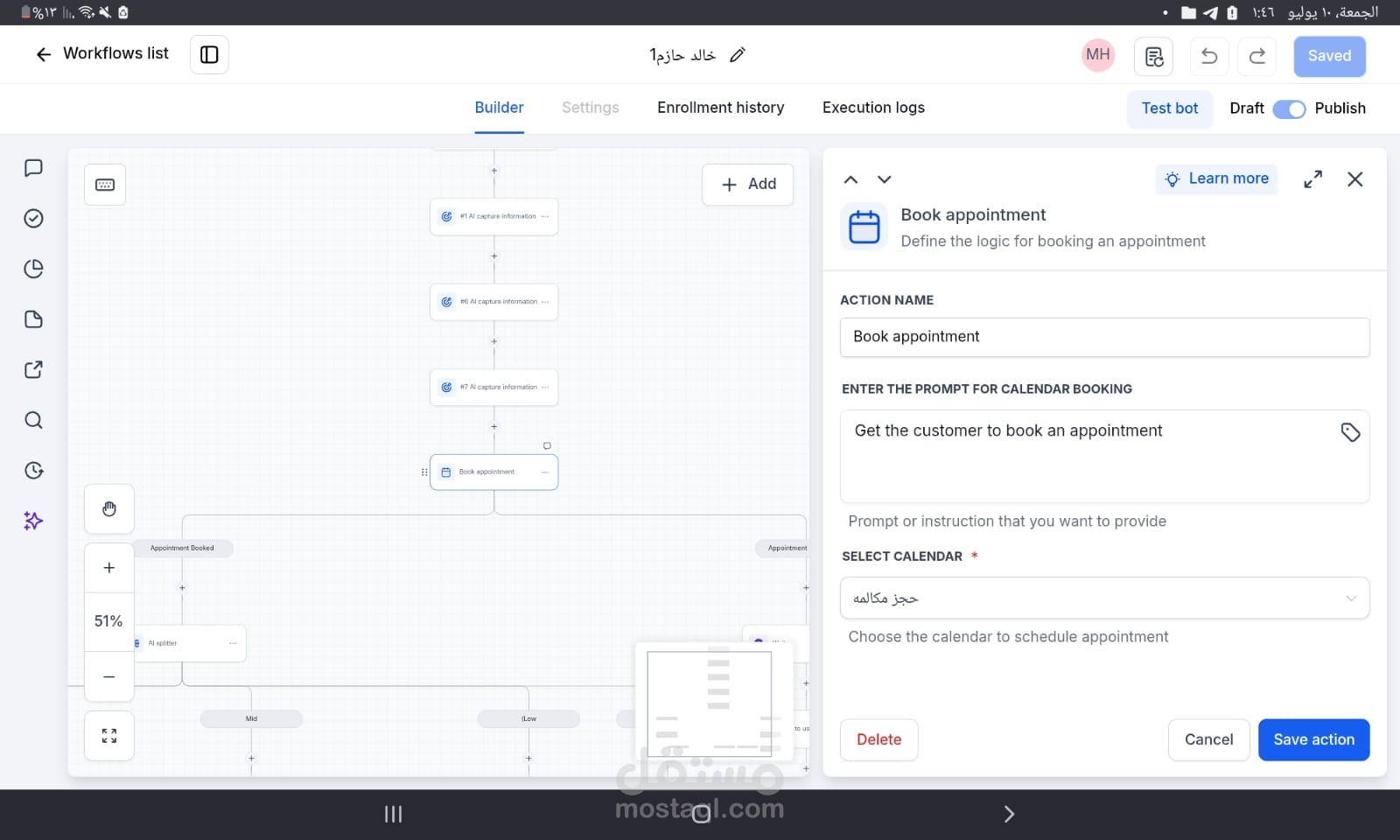Select the #1 AI capture information node
The height and width of the screenshot is (840, 1400).
coord(493,216)
